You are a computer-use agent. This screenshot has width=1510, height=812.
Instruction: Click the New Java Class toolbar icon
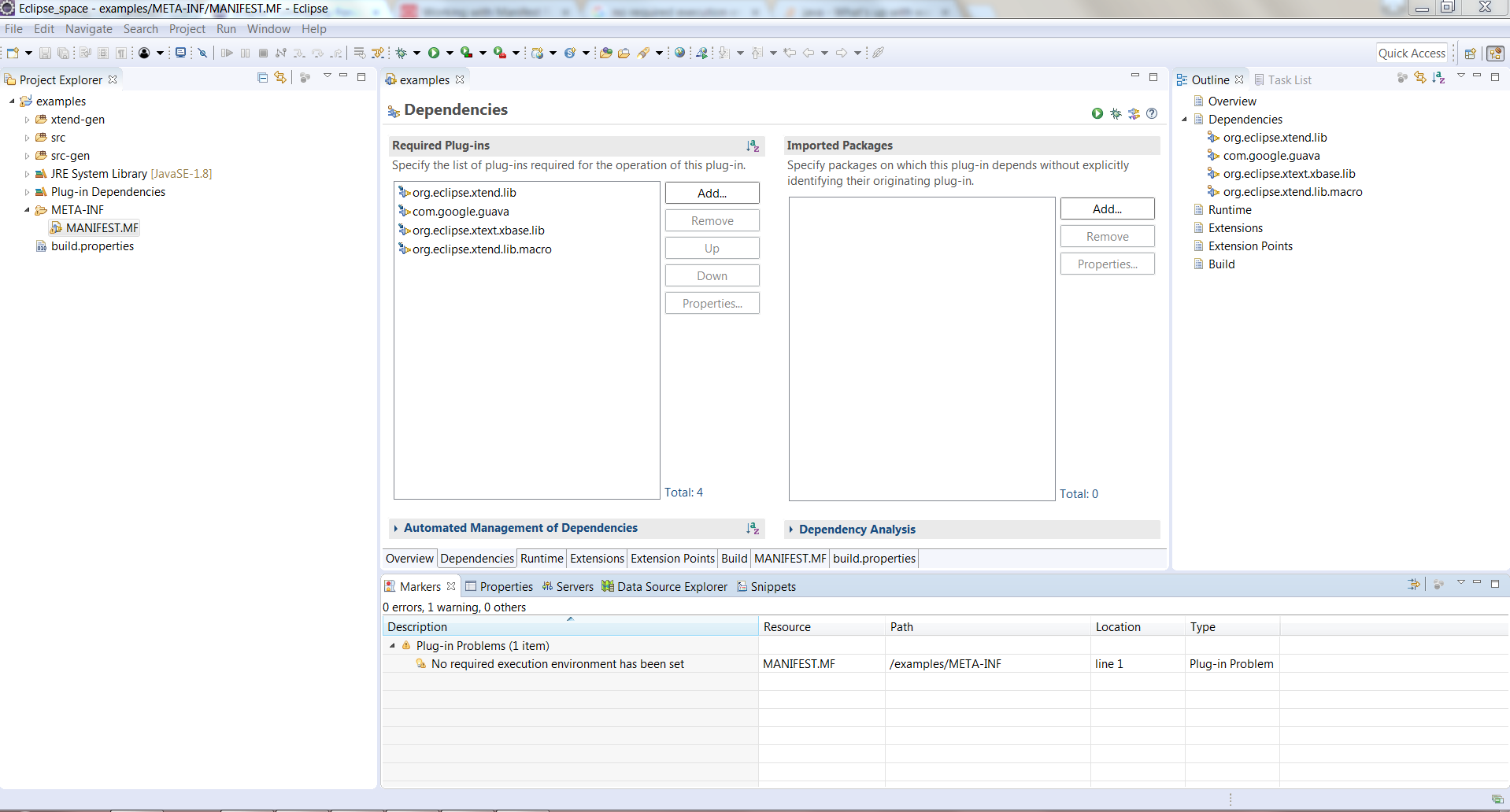coord(570,53)
